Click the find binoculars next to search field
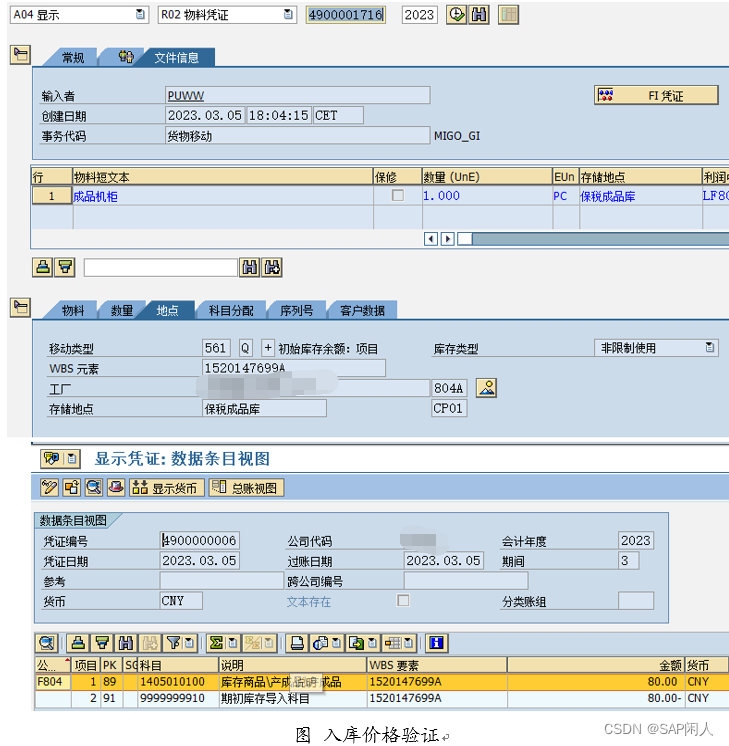Screen dimensions: 729x746 [249, 267]
